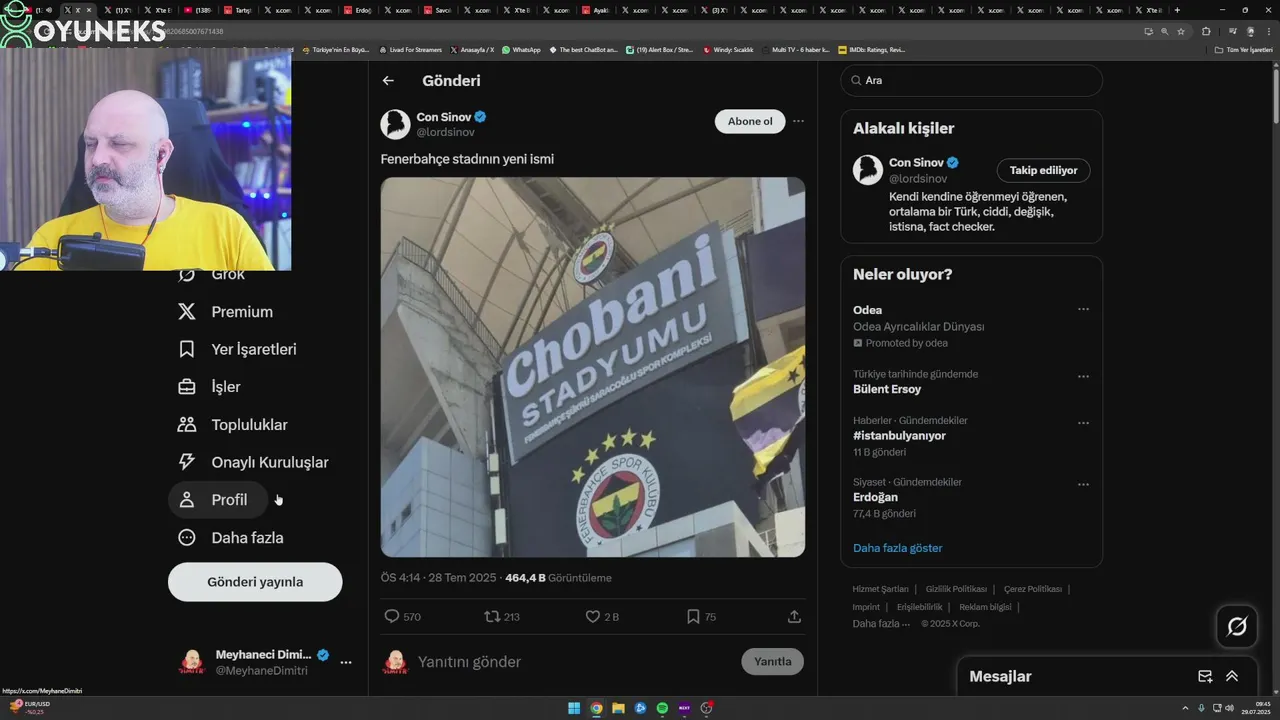The image size is (1280, 720).
Task: Open Premium from the sidebar
Action: tap(241, 312)
